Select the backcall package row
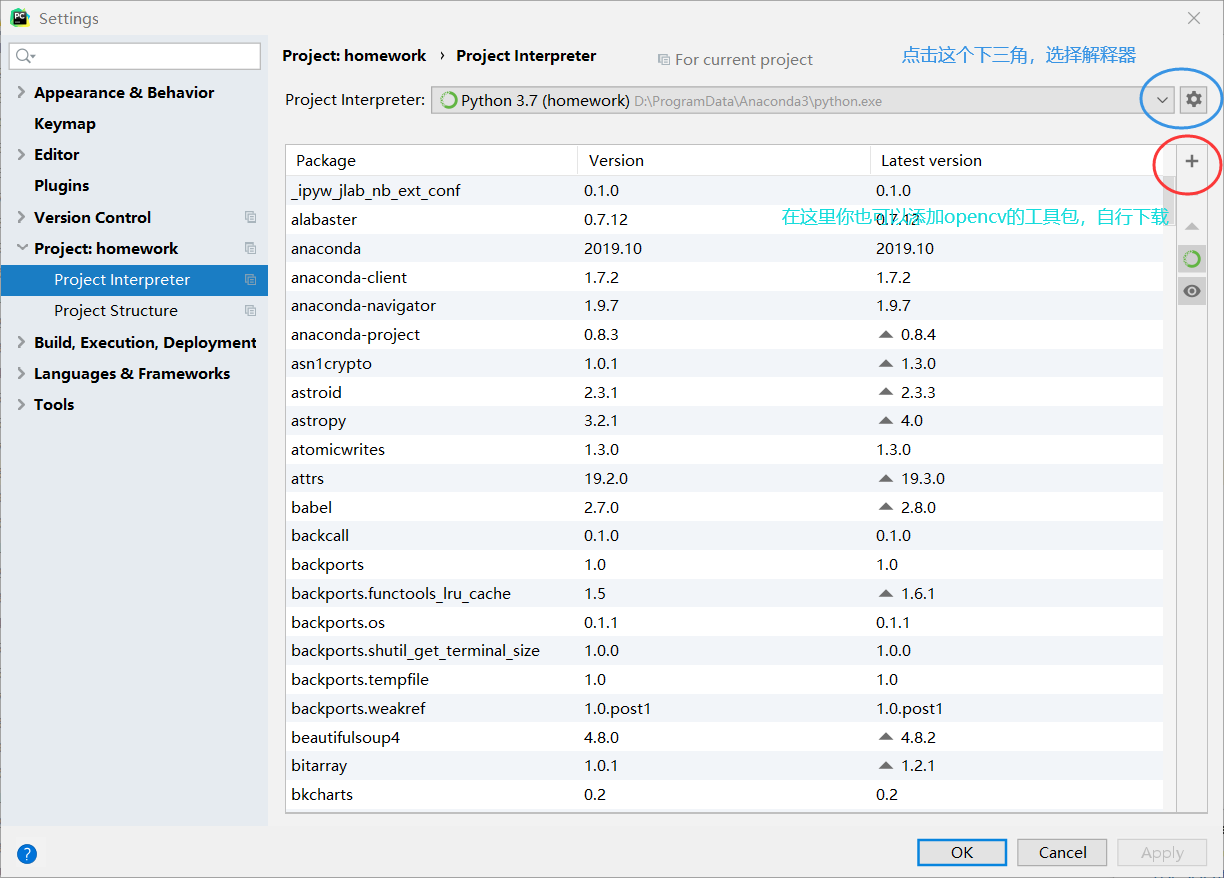The image size is (1224, 878). [x=724, y=535]
